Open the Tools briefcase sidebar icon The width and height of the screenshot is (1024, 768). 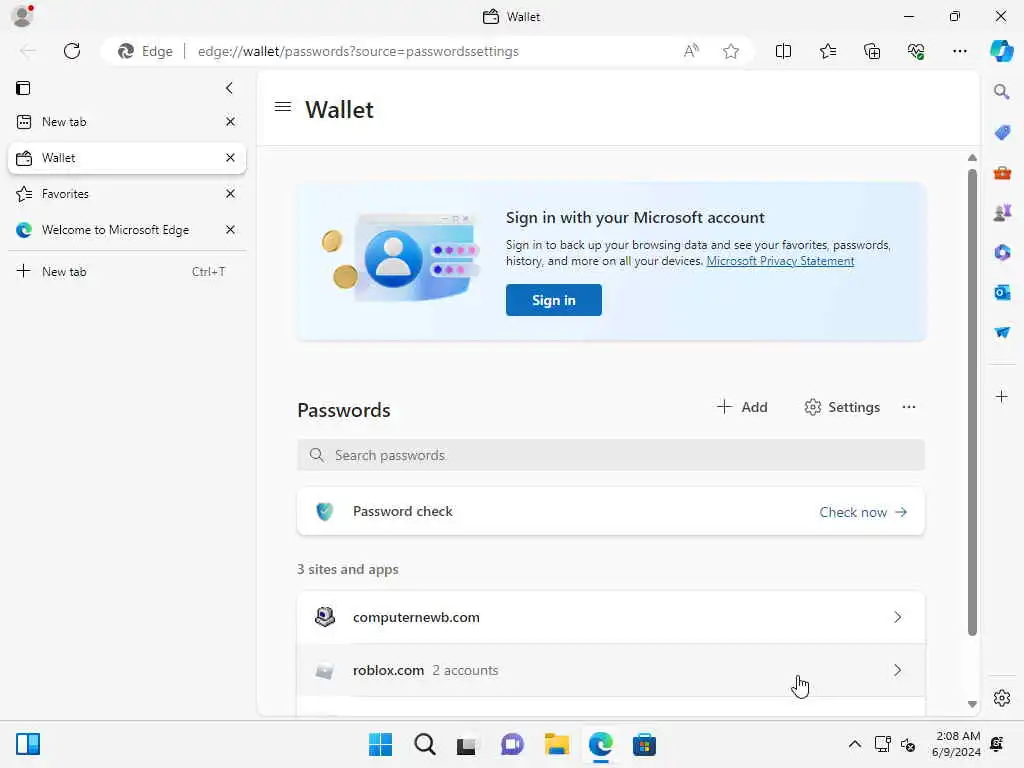point(1002,173)
